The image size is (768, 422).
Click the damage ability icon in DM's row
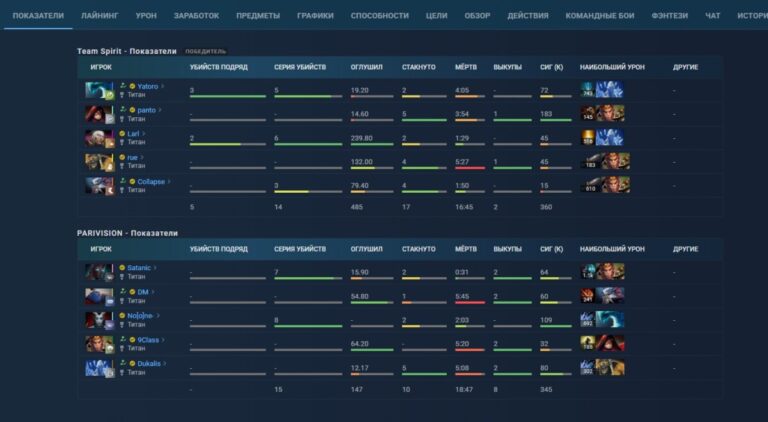coord(588,296)
